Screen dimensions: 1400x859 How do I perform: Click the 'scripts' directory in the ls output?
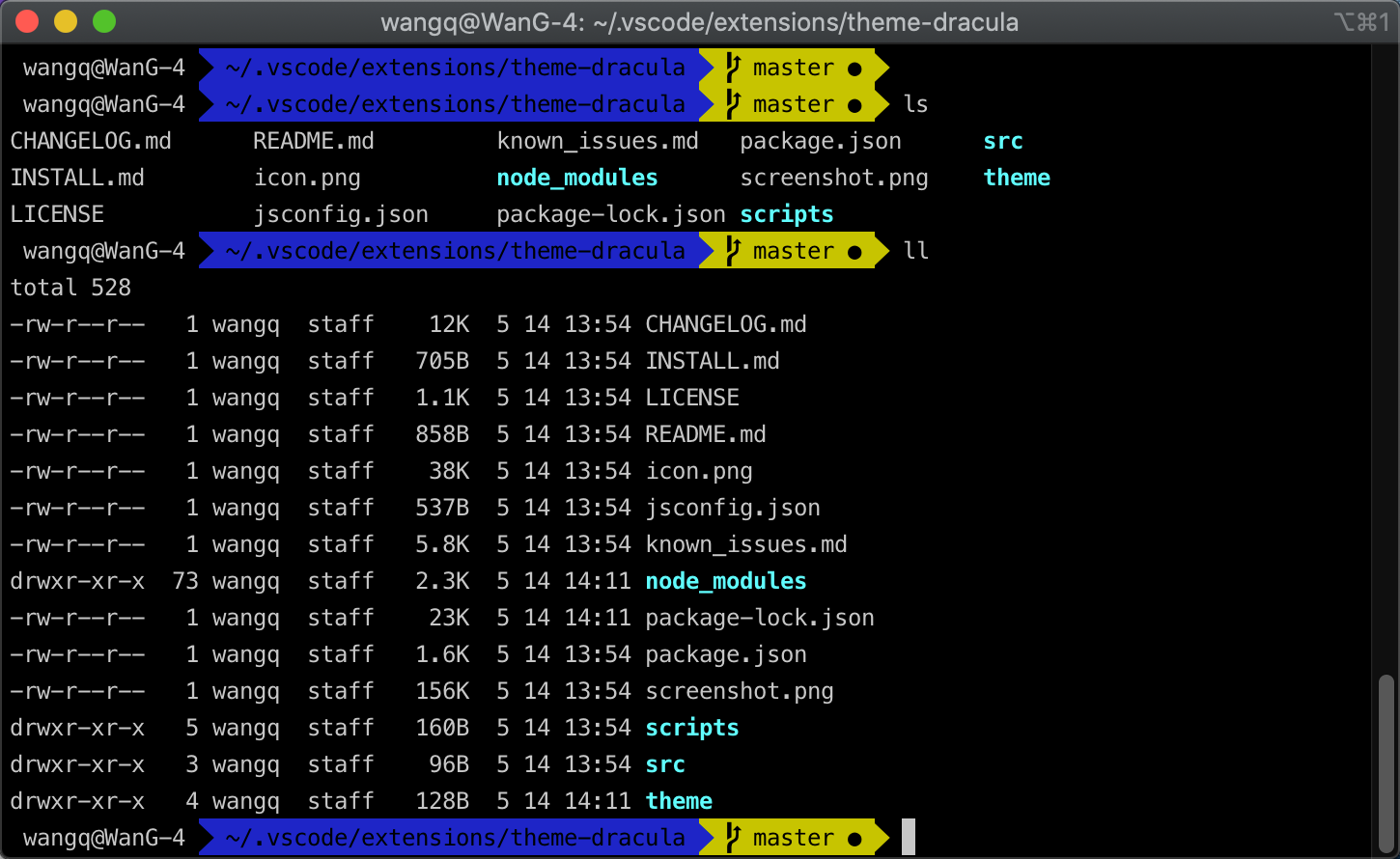click(x=787, y=215)
